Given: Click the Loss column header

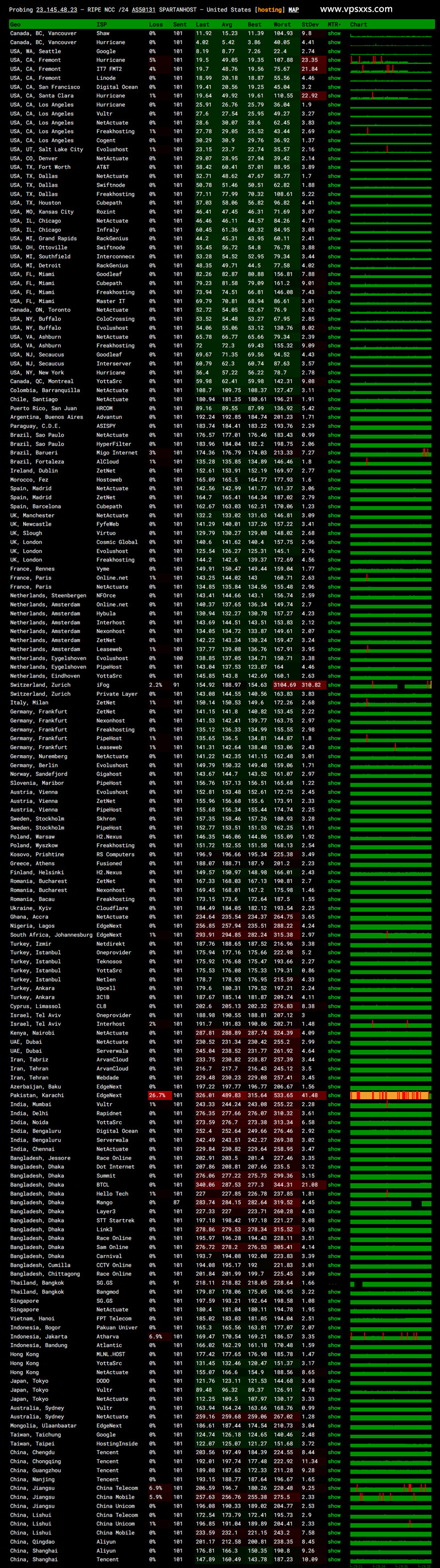Looking at the screenshot, I should point(156,24).
